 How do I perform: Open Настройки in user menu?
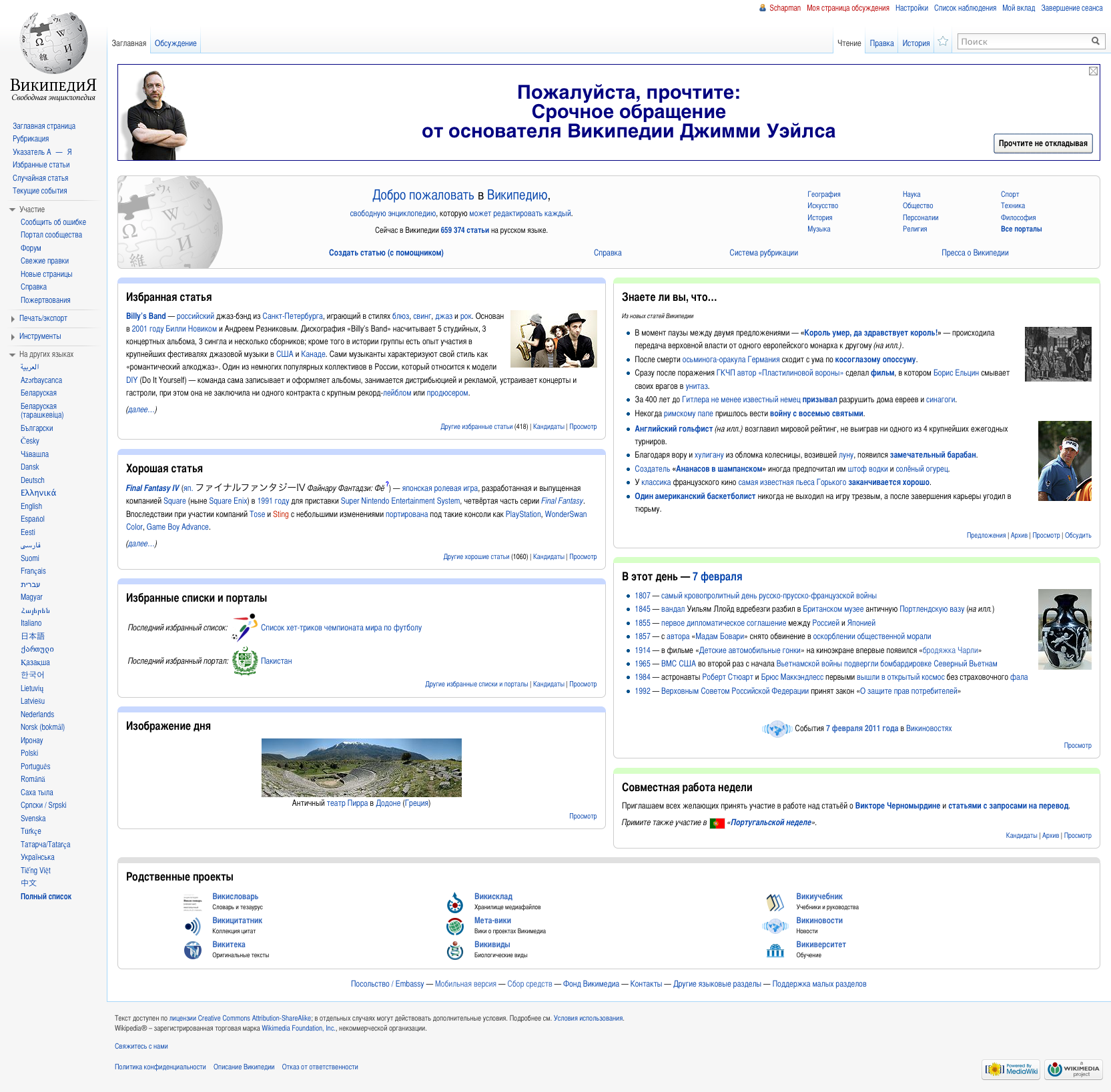(911, 8)
